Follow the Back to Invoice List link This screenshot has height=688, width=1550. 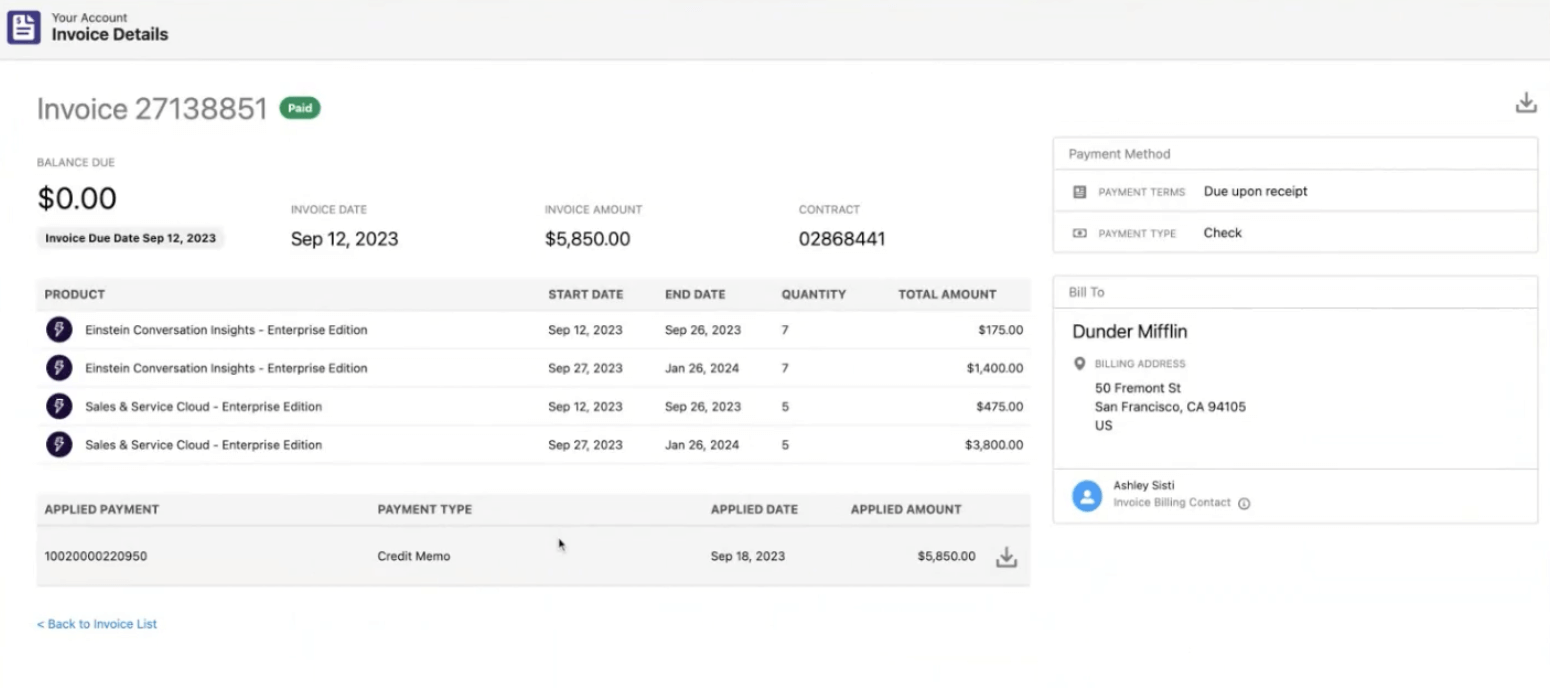pos(97,623)
